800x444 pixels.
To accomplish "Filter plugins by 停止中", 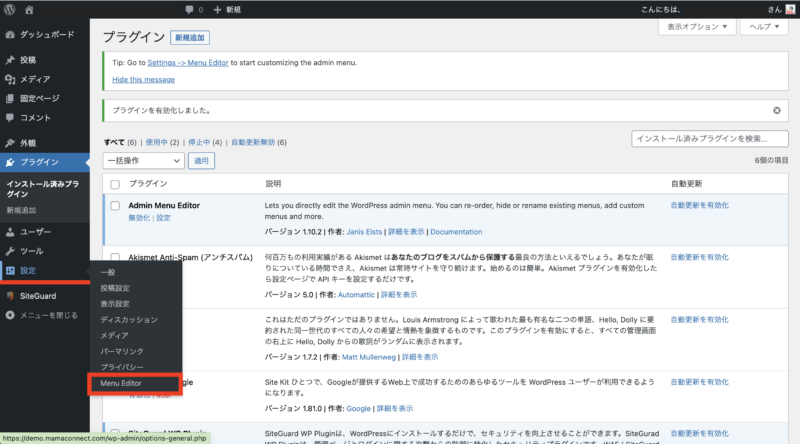I will (x=199, y=142).
